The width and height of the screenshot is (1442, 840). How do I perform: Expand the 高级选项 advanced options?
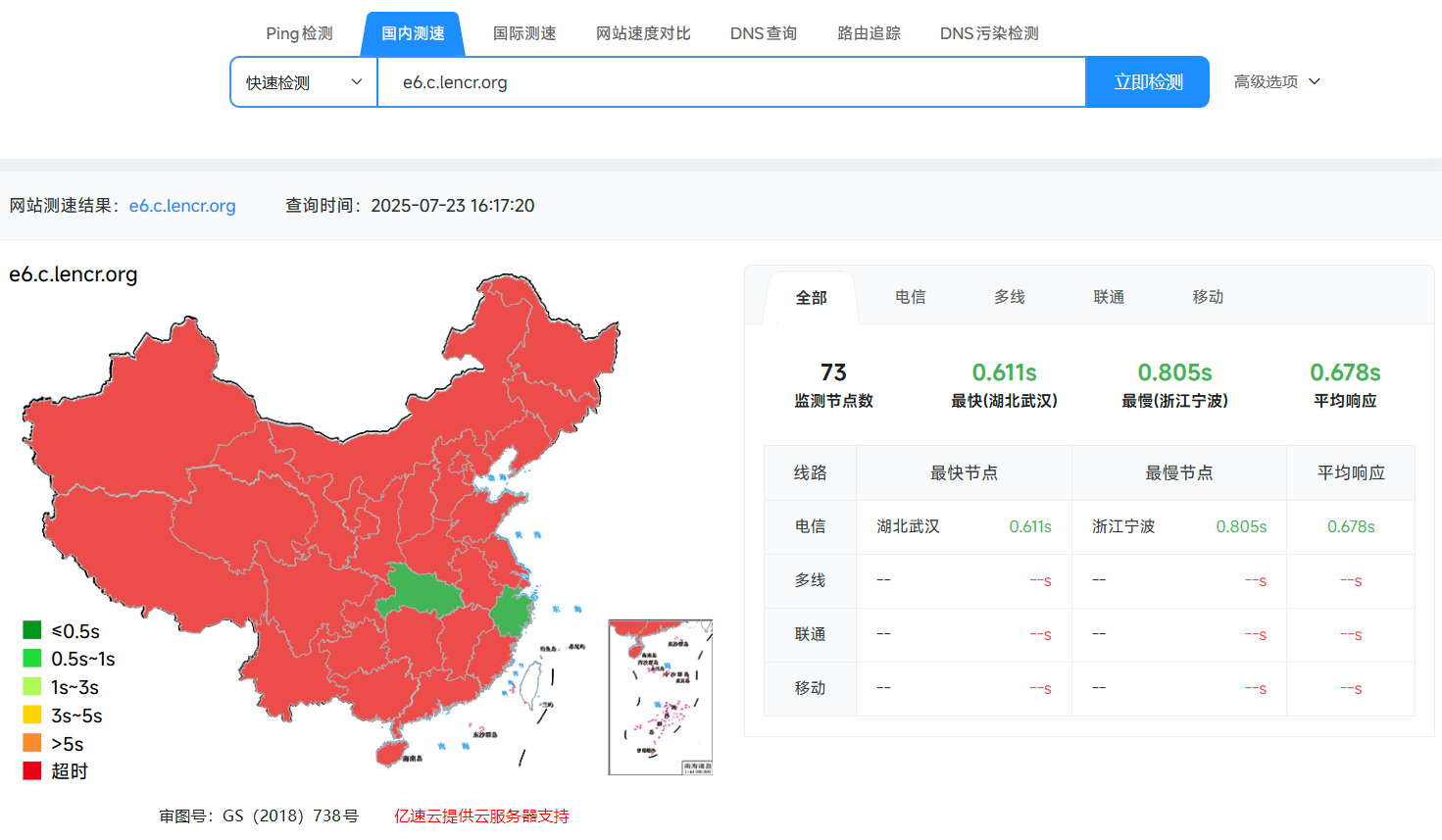click(x=1276, y=81)
